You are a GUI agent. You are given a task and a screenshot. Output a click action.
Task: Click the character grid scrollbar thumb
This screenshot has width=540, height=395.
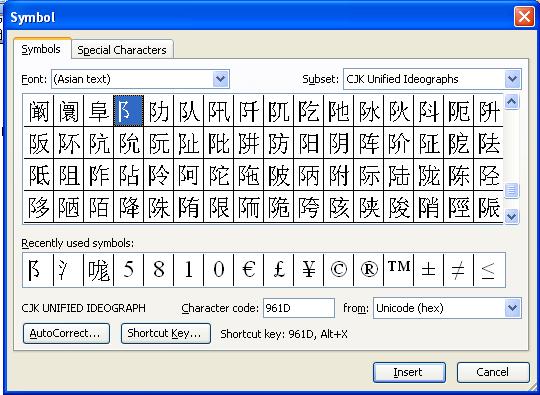(512, 190)
